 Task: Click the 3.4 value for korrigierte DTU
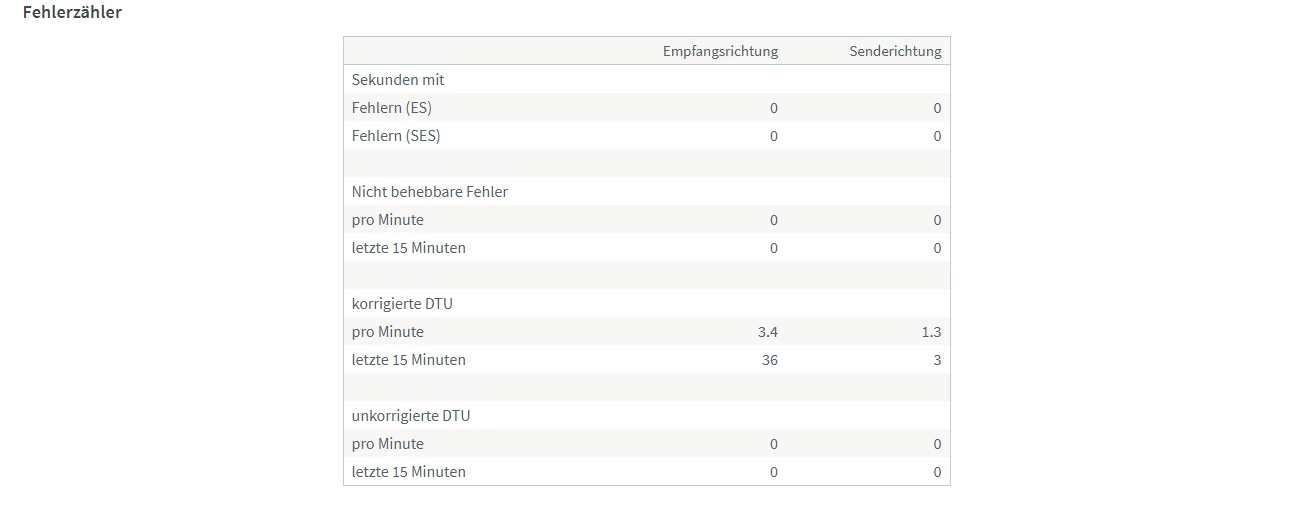(x=767, y=331)
